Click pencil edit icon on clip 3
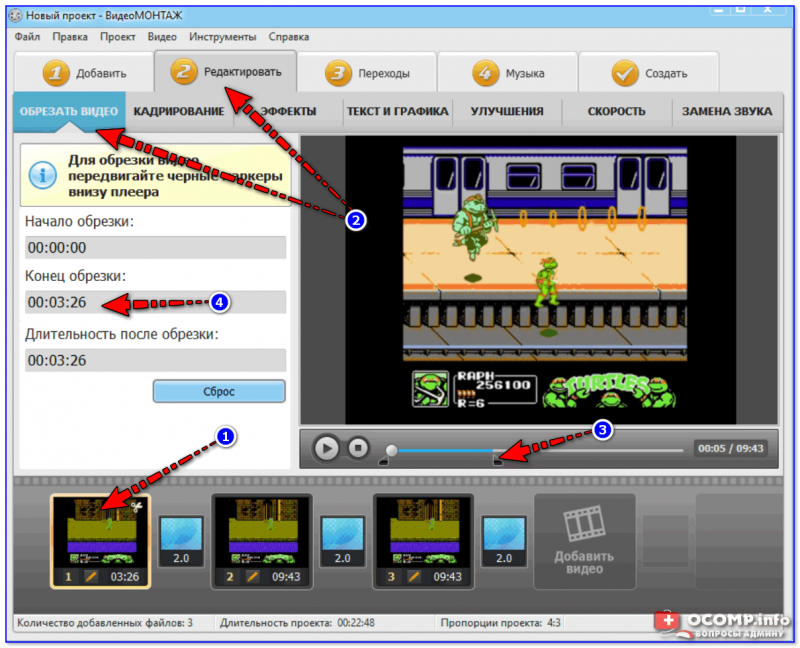 (414, 577)
